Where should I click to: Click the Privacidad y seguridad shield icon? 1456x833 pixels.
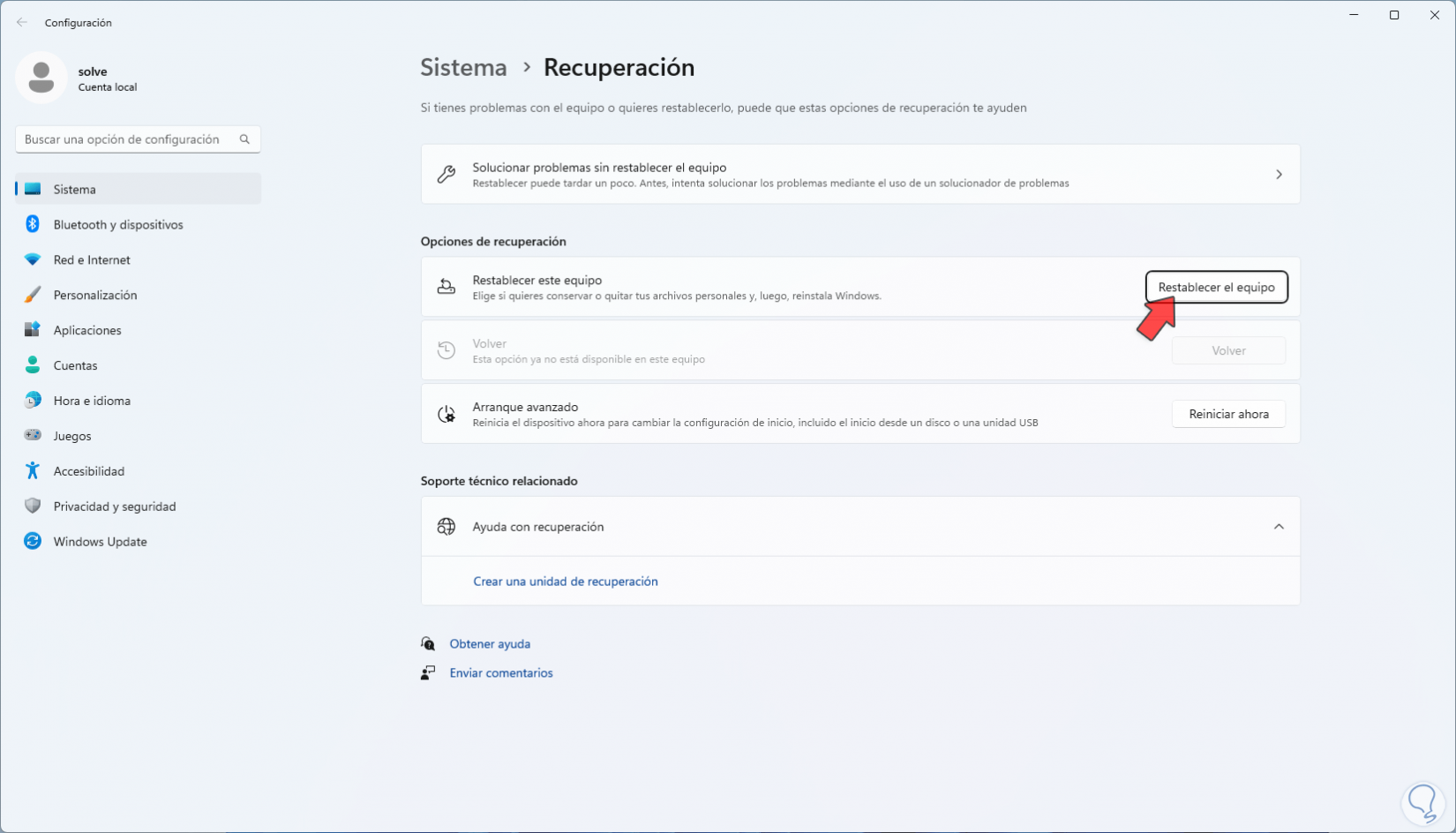coord(33,506)
